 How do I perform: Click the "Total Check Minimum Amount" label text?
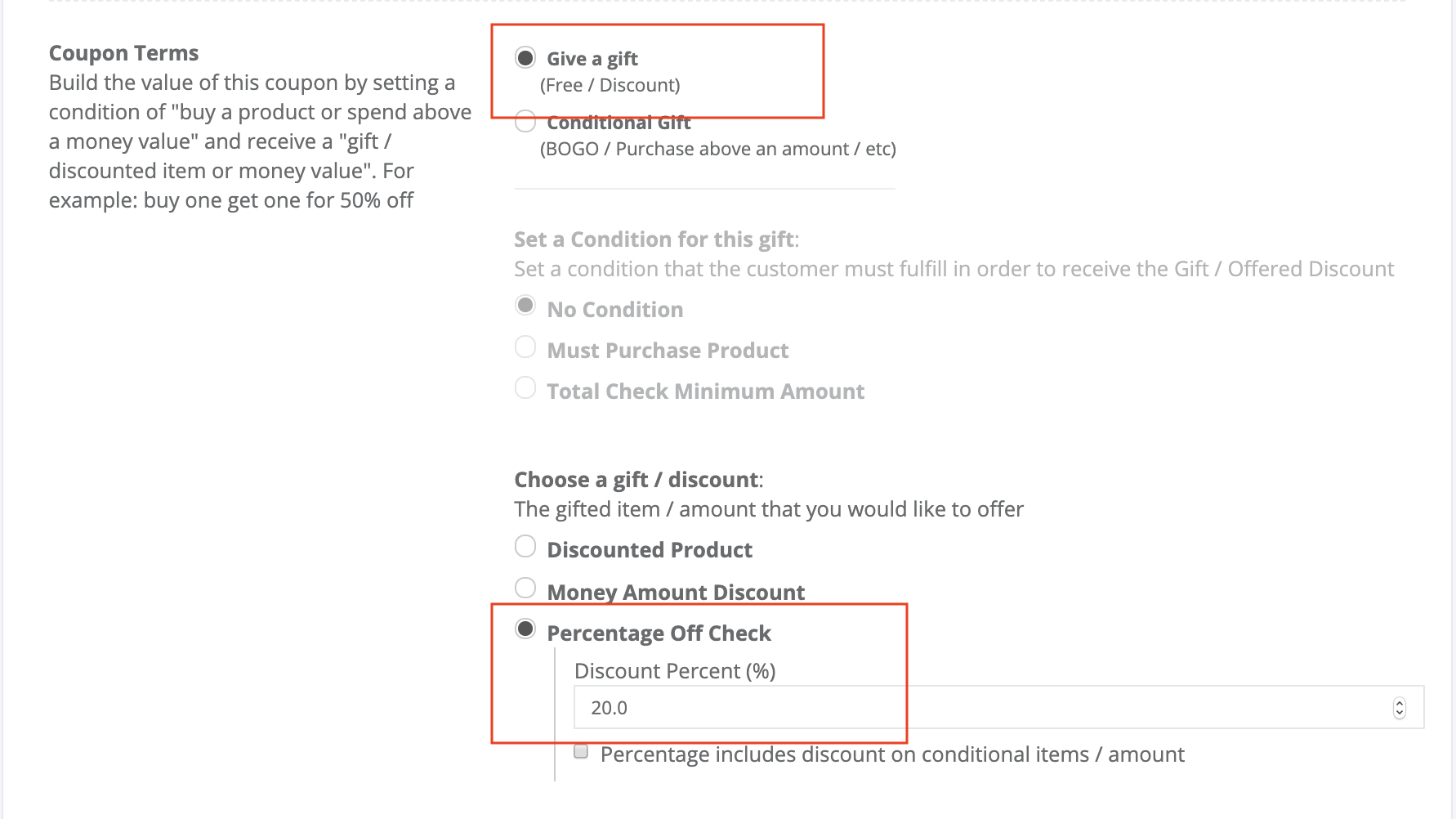point(706,392)
